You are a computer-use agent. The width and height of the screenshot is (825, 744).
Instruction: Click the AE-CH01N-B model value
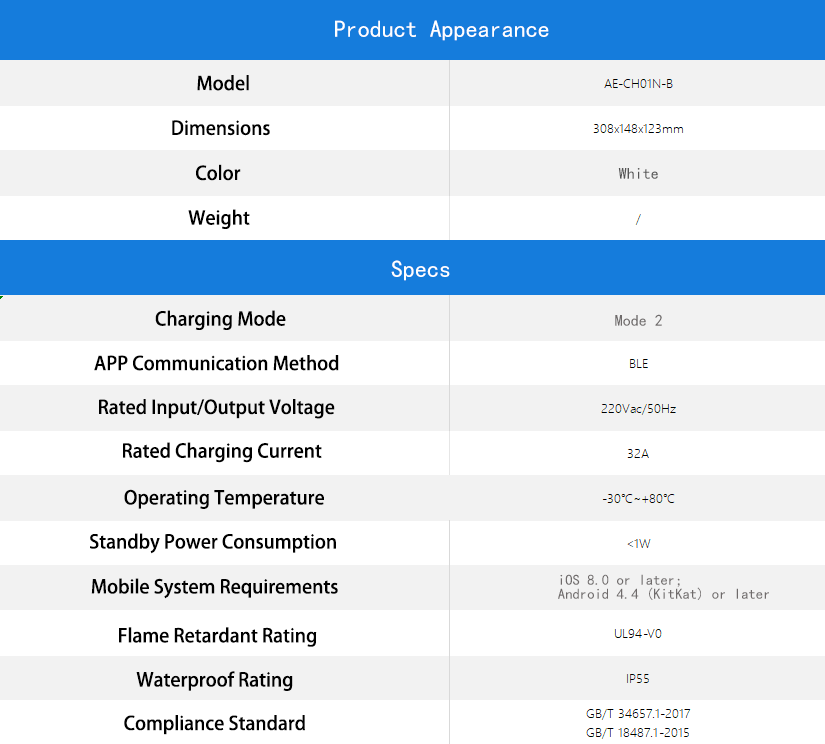pyautogui.click(x=638, y=84)
